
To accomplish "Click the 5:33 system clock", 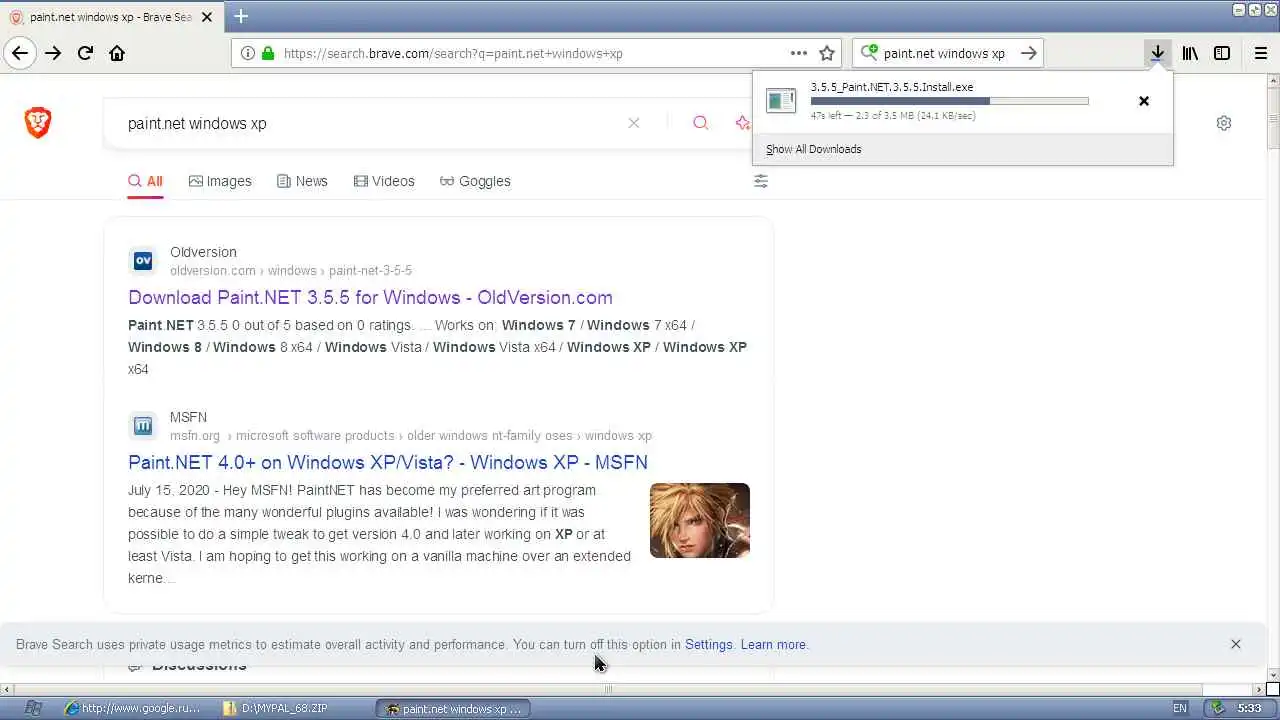I will 1250,708.
